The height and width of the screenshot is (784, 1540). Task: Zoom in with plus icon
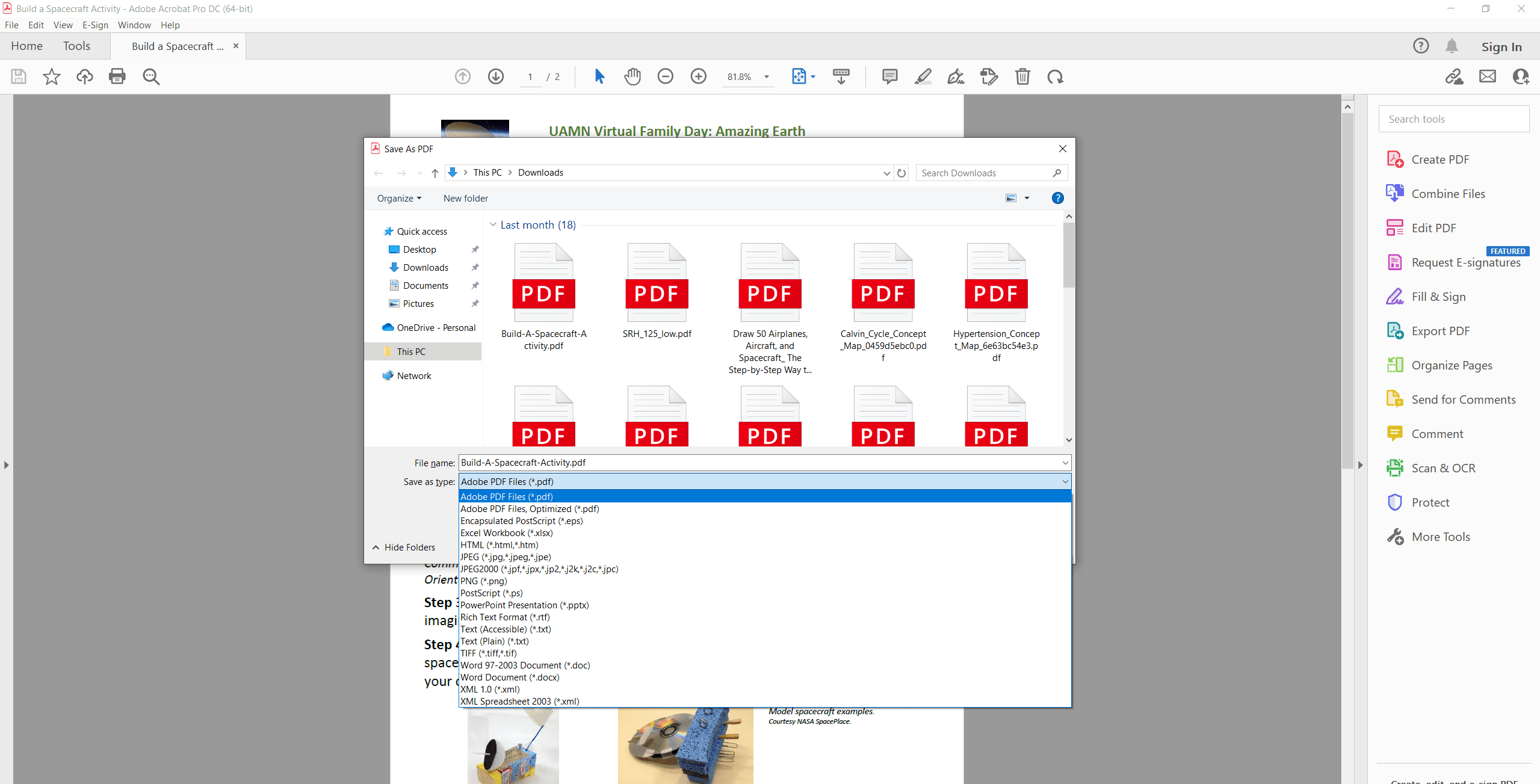(x=699, y=76)
